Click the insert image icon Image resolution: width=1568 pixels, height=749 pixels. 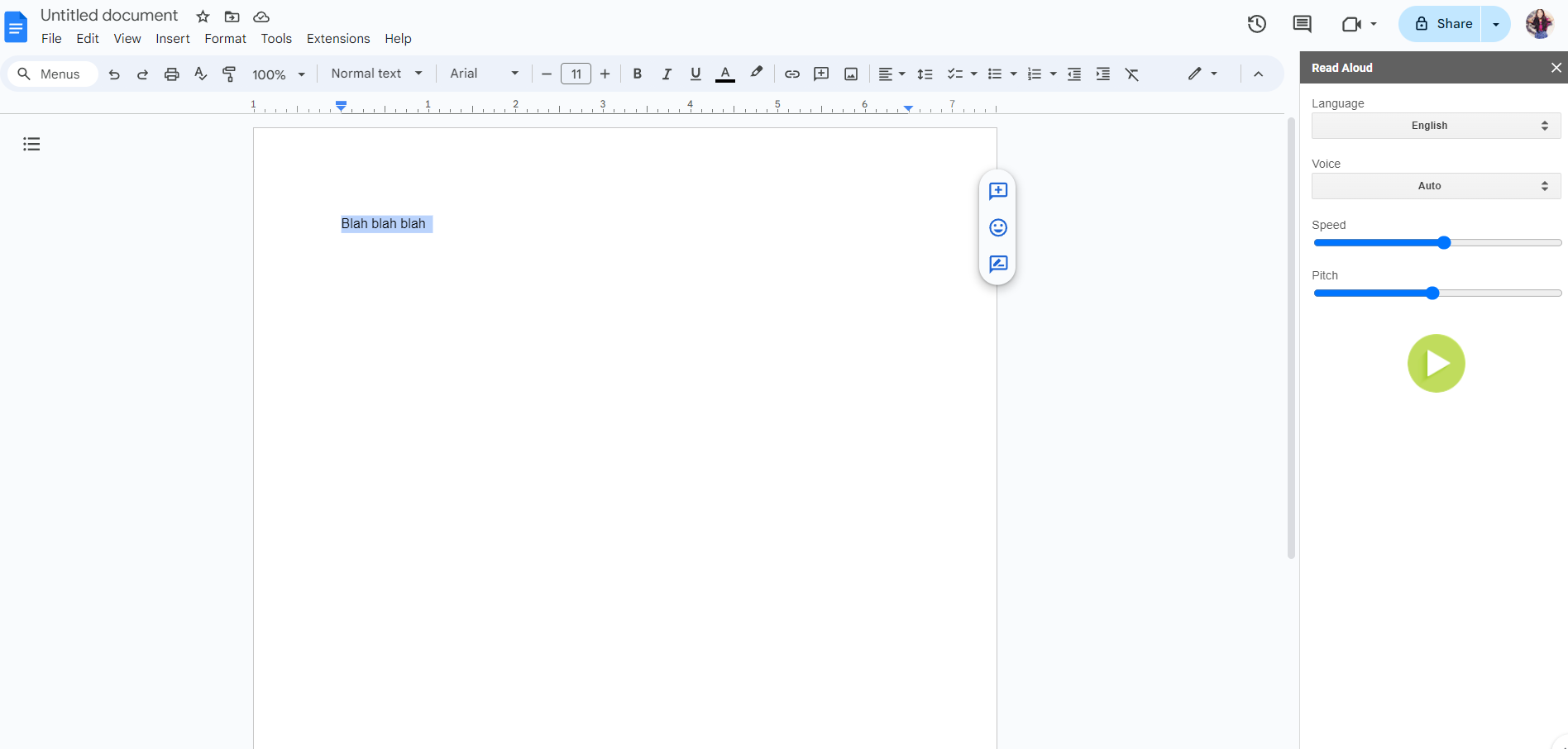pos(850,74)
